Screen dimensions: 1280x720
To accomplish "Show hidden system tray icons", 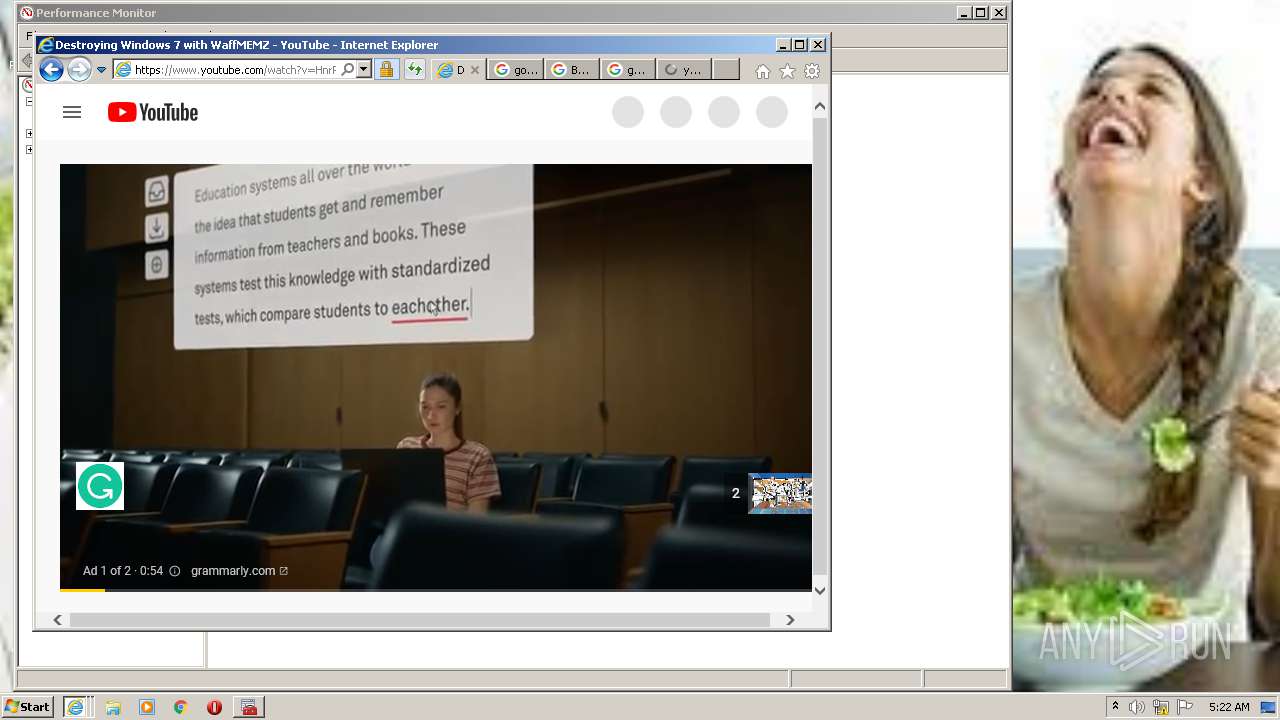I will tap(1115, 707).
